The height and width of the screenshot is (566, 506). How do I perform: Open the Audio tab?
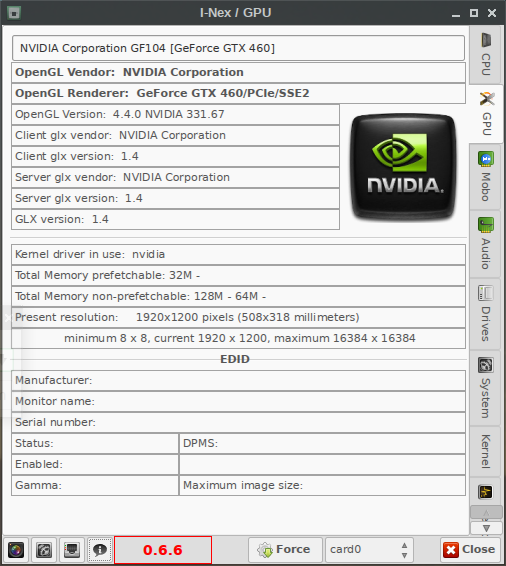[x=486, y=244]
